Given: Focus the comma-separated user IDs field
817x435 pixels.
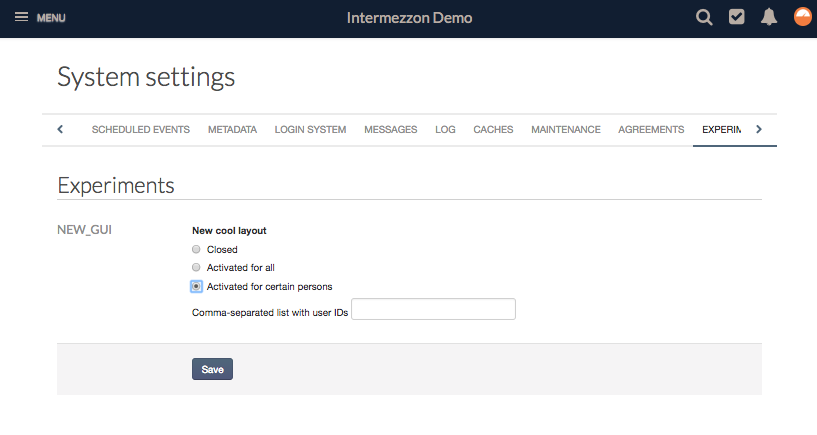Looking at the screenshot, I should (434, 309).
